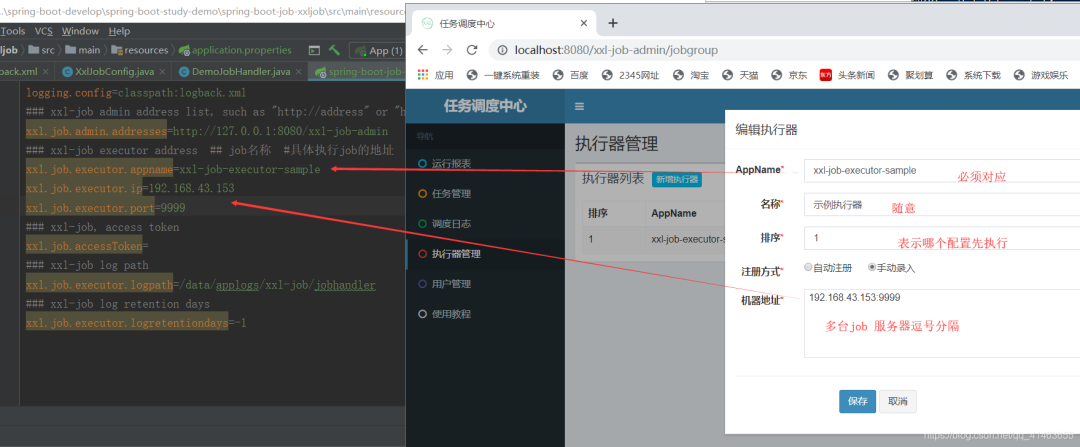Open the 天猫 bookmark

point(740,75)
